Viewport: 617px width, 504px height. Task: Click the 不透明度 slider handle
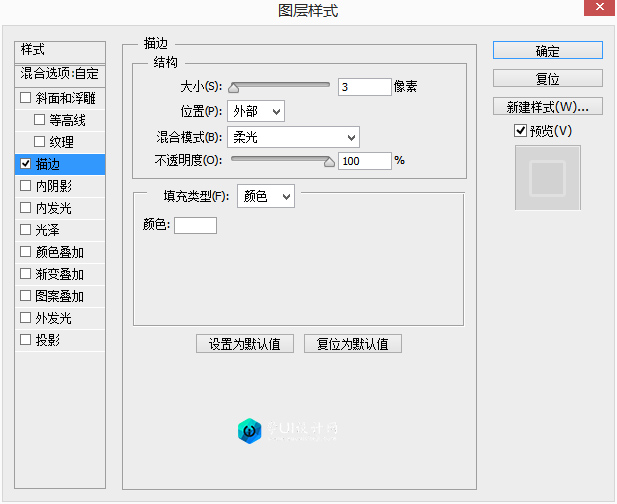click(x=329, y=162)
